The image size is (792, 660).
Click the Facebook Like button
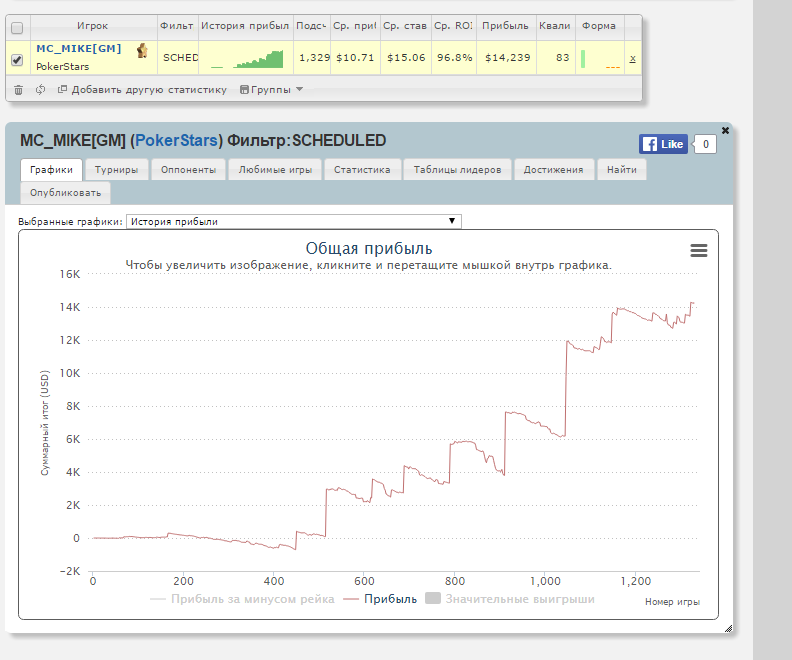coord(663,144)
